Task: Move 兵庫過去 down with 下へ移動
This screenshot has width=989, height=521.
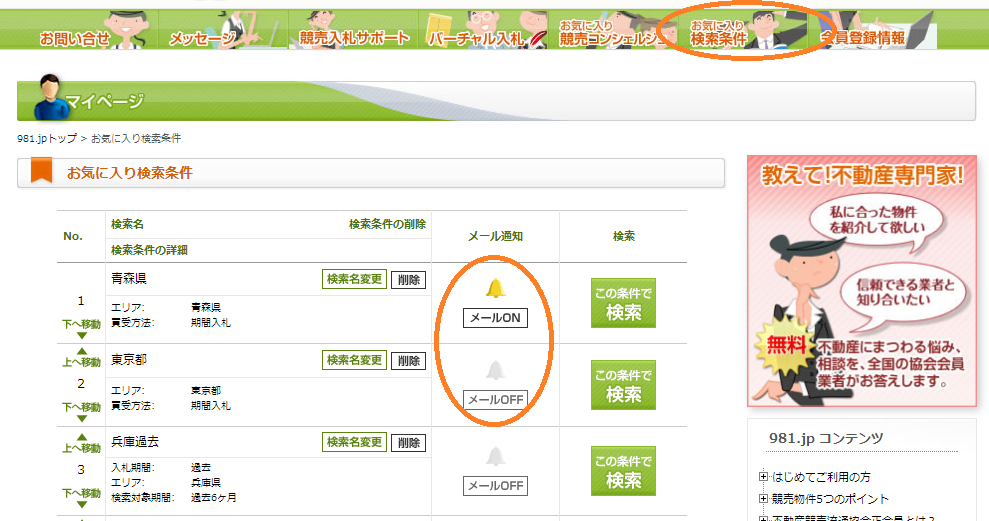Action: pyautogui.click(x=81, y=498)
